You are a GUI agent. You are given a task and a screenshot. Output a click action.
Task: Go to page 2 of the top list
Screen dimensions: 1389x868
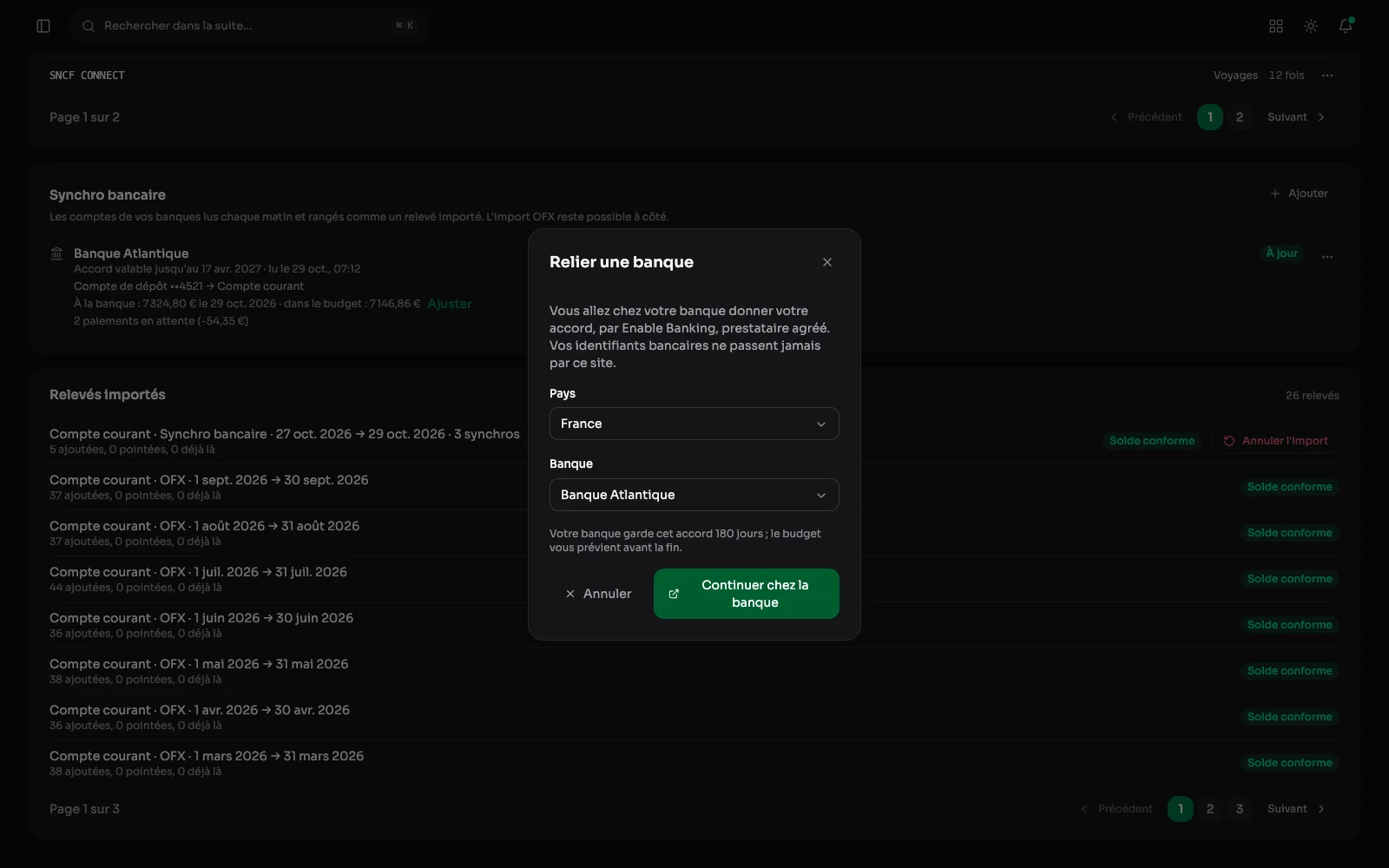[1240, 117]
